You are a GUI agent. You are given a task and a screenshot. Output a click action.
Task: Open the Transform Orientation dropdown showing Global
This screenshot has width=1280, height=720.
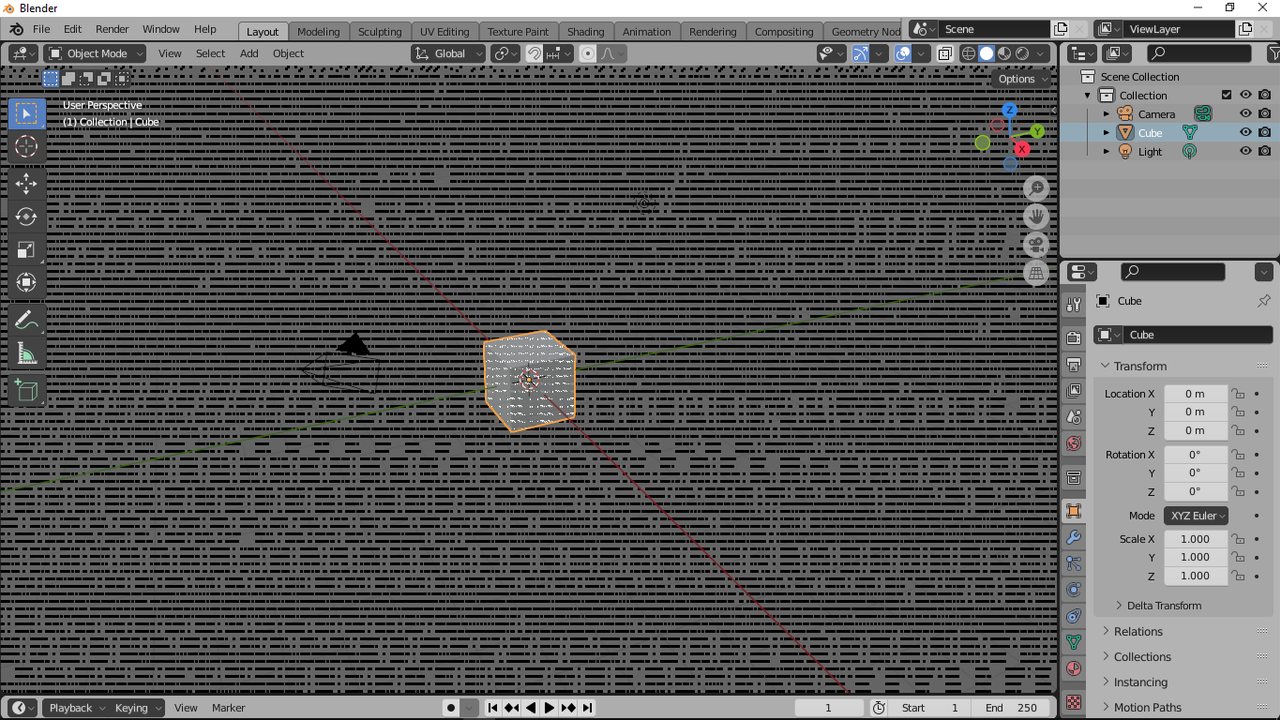447,53
